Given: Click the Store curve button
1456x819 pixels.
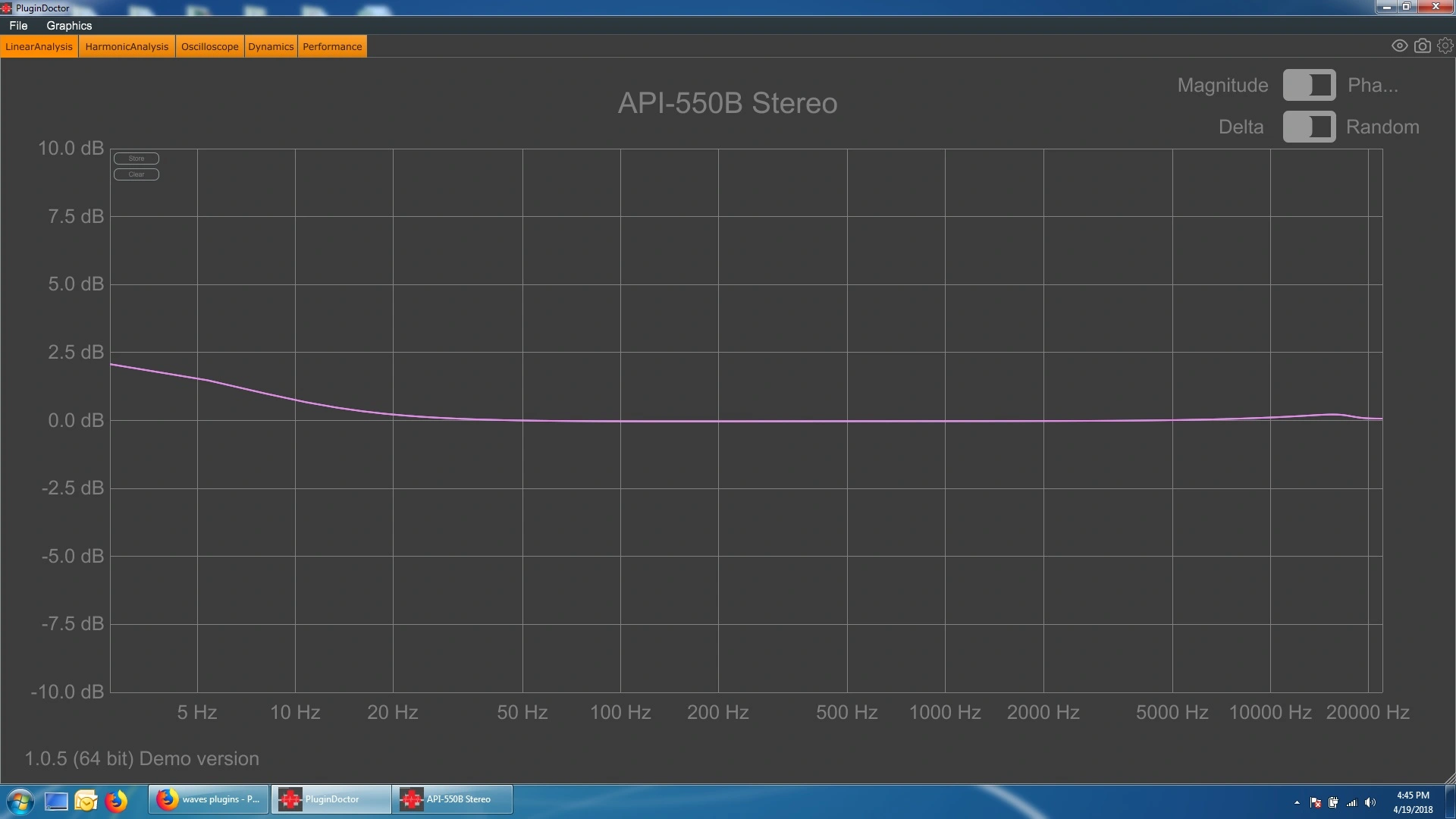Looking at the screenshot, I should click(136, 158).
